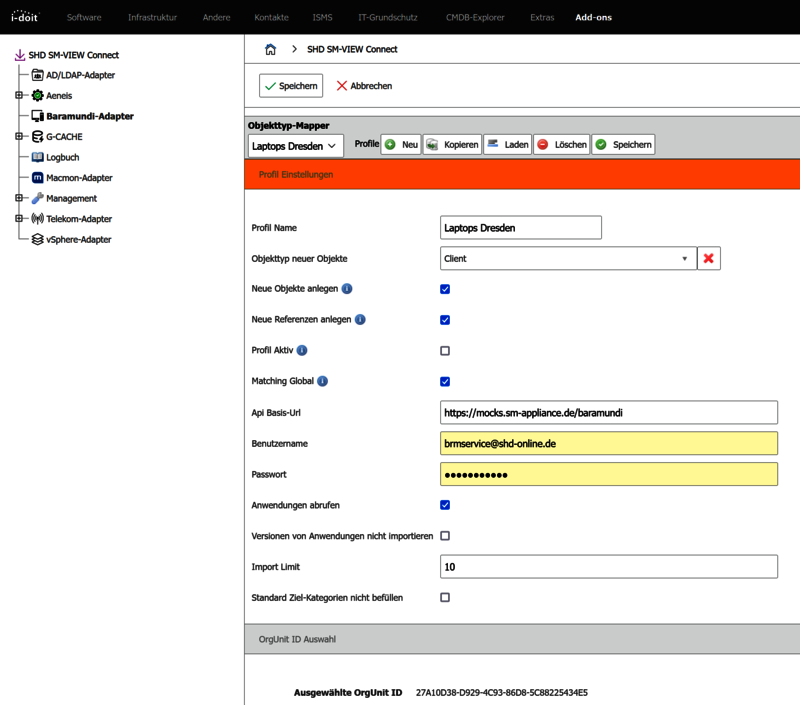Click info icon beside Neue Objekte anlegen
This screenshot has width=800, height=705.
[x=347, y=289]
